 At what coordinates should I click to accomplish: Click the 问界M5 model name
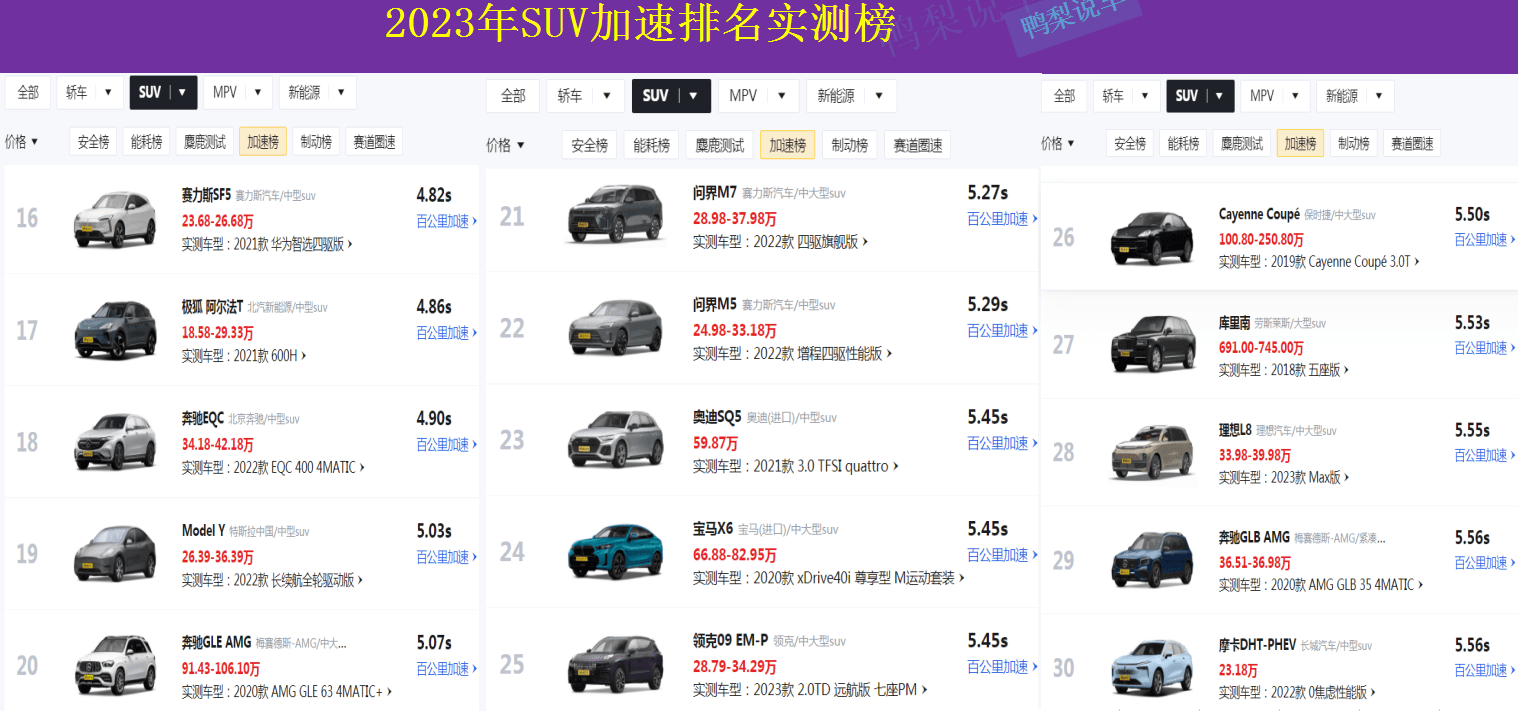coord(714,304)
